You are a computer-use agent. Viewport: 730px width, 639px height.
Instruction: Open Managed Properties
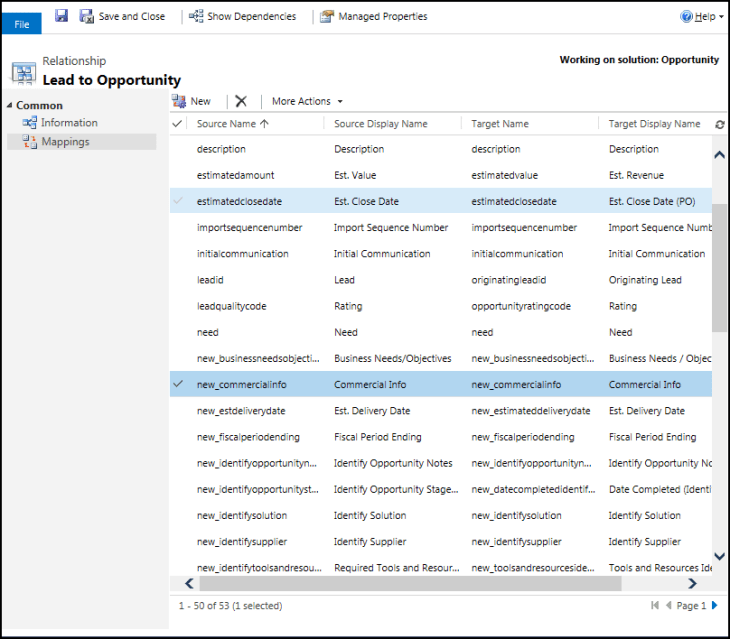[373, 16]
